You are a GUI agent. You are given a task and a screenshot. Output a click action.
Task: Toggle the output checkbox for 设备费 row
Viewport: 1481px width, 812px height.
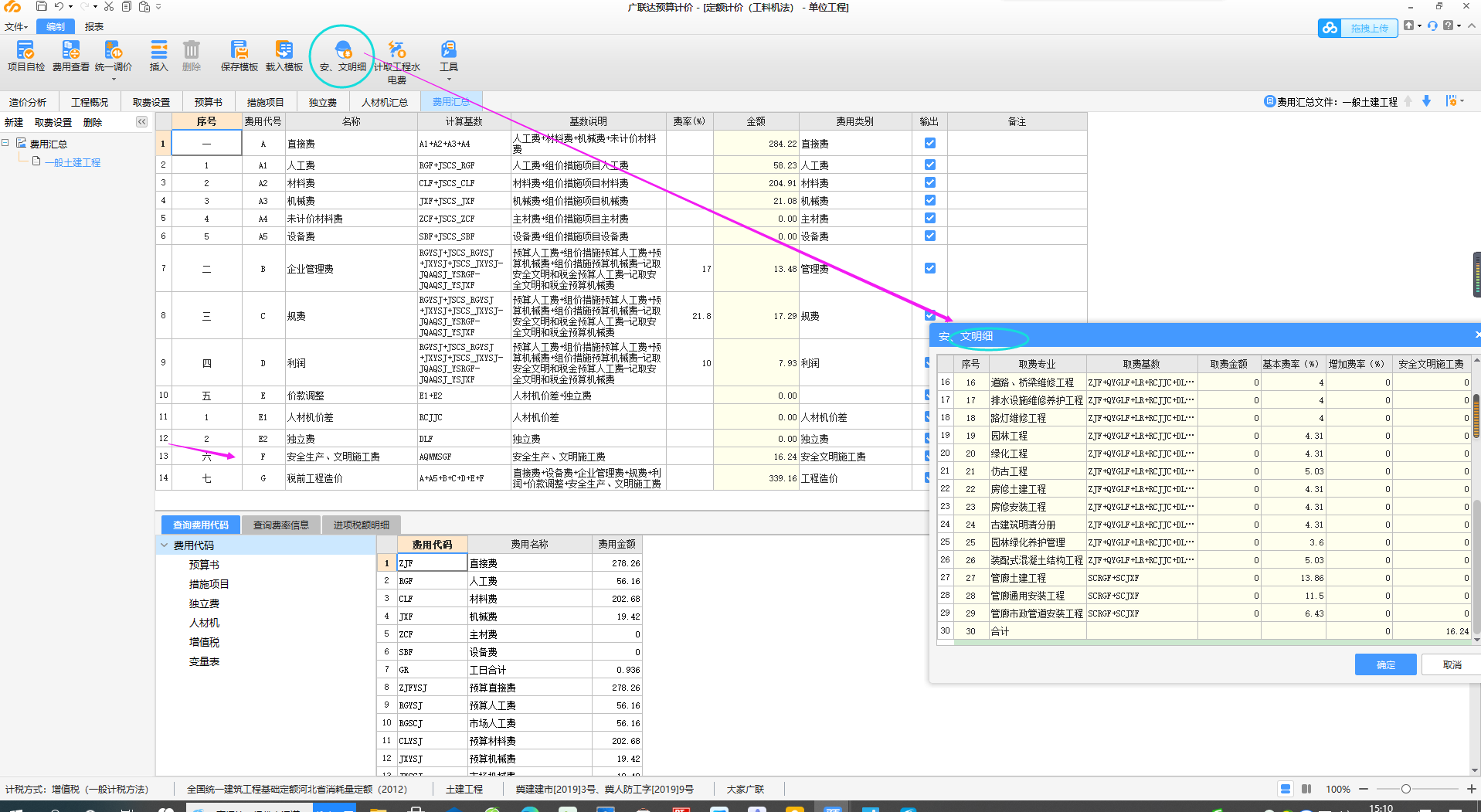[x=930, y=236]
